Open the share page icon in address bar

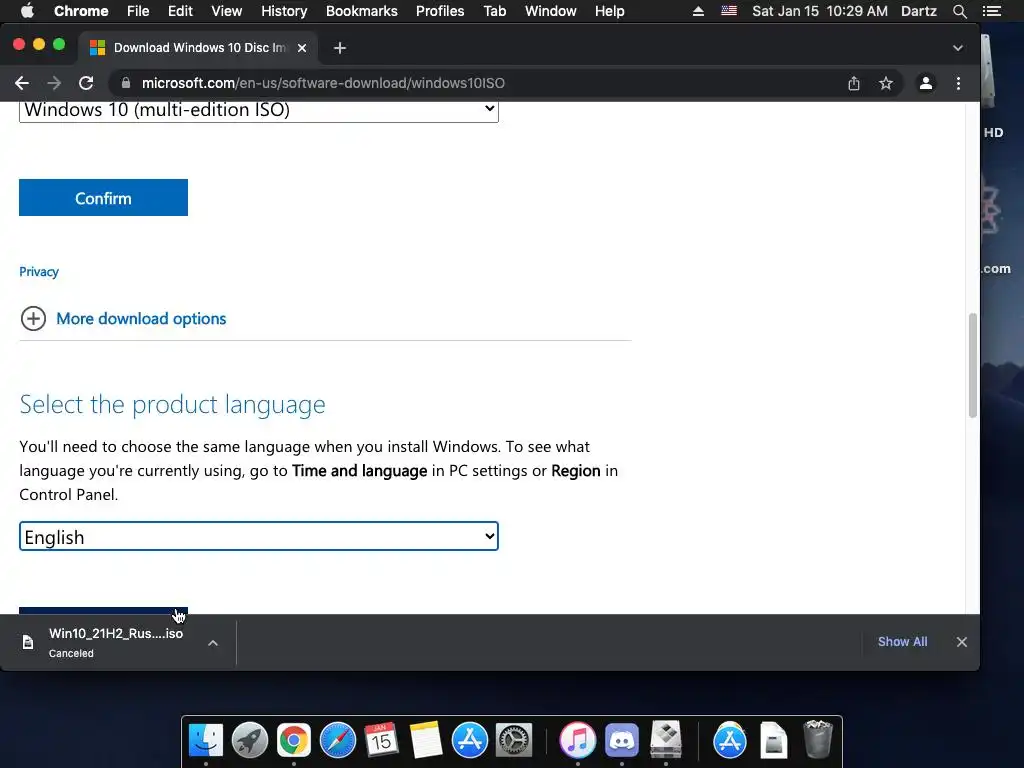click(854, 84)
